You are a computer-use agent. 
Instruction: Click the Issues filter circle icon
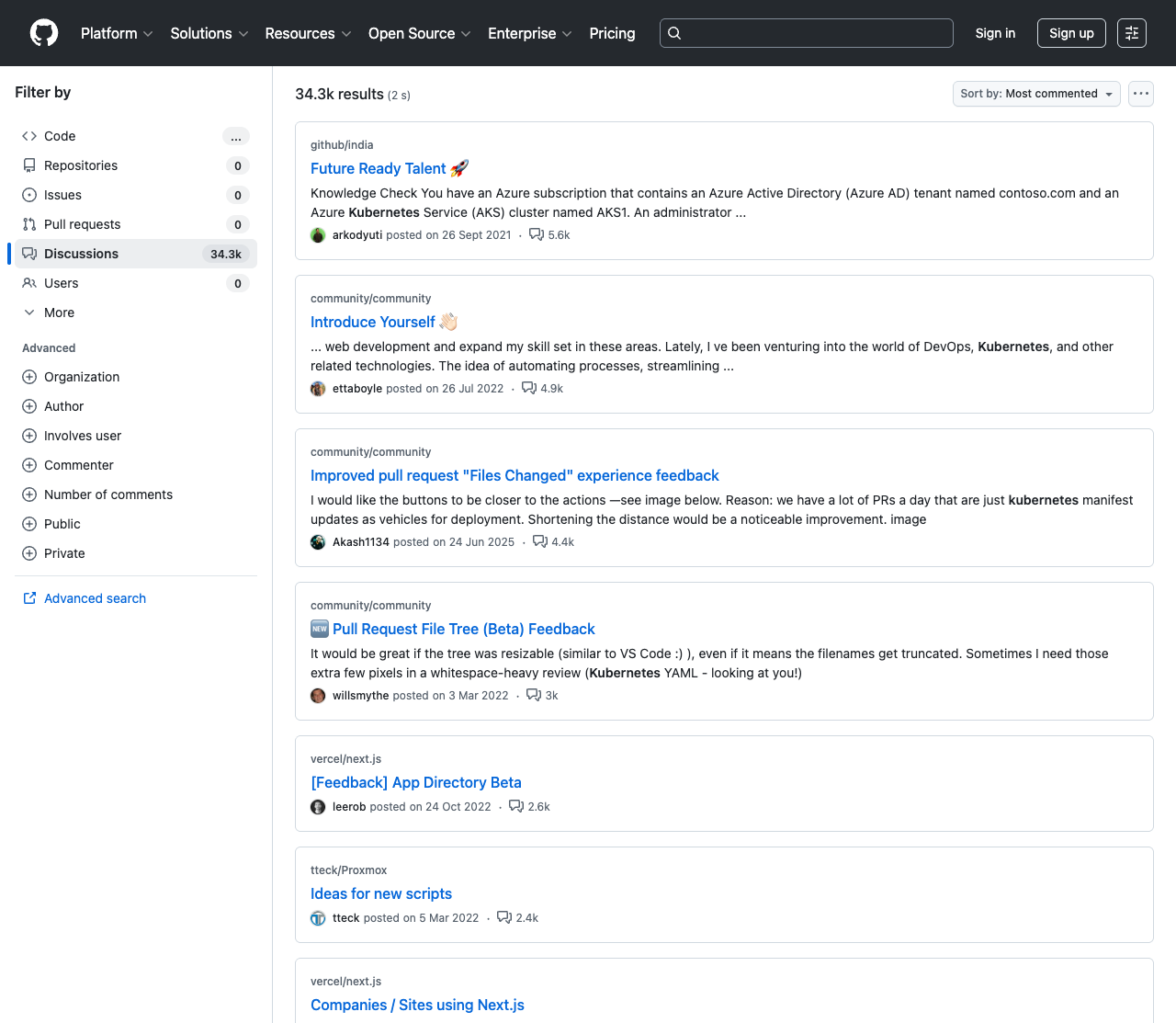pyautogui.click(x=29, y=195)
